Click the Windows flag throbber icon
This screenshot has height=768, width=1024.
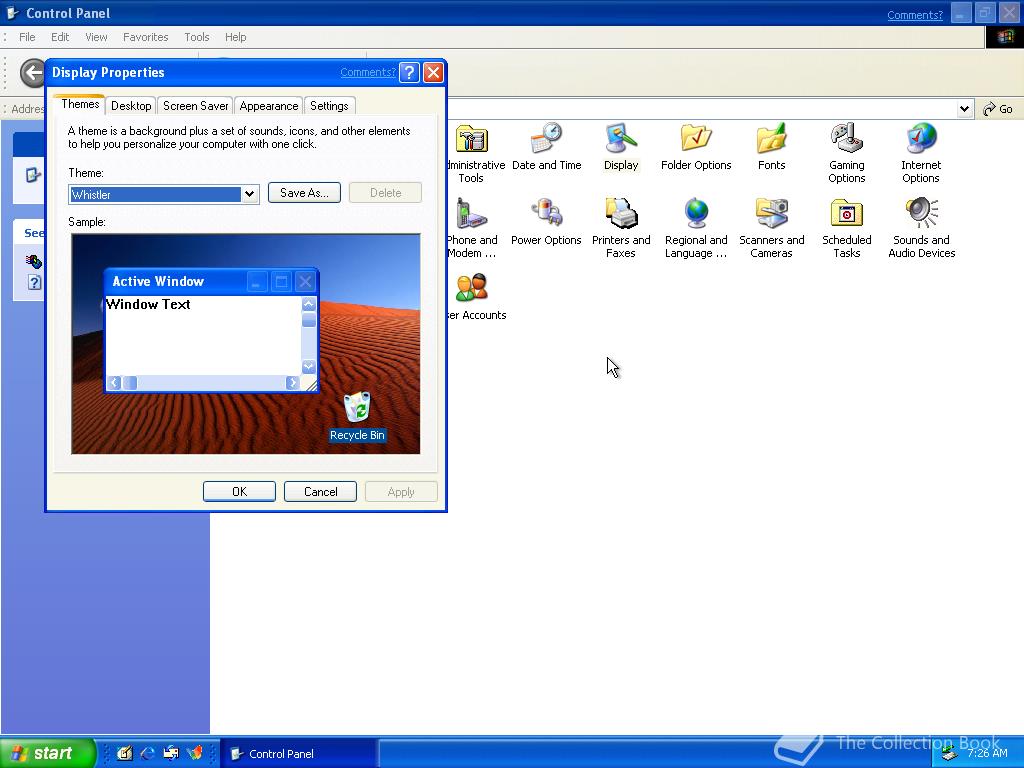click(x=1004, y=37)
